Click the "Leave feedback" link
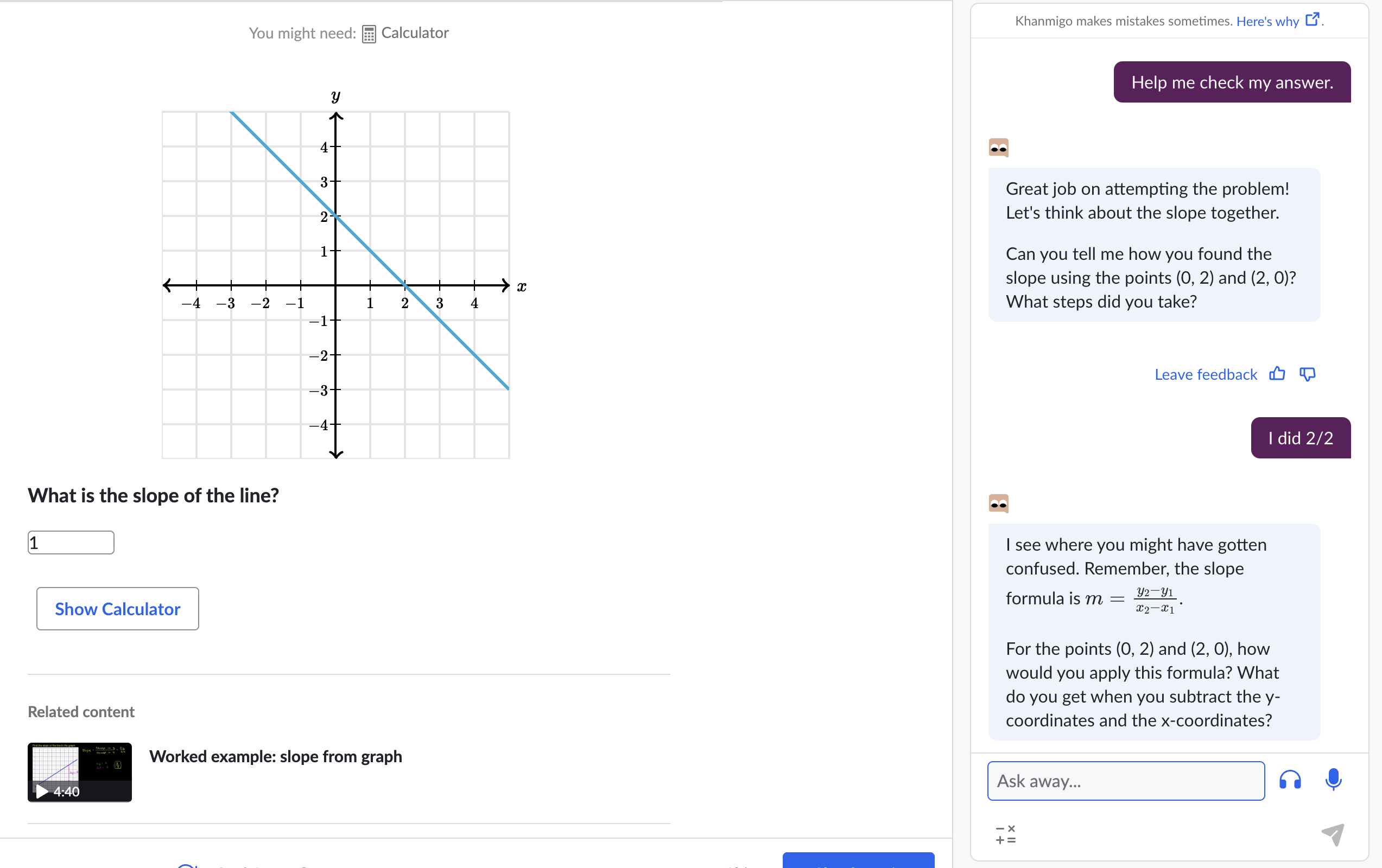 tap(1205, 375)
